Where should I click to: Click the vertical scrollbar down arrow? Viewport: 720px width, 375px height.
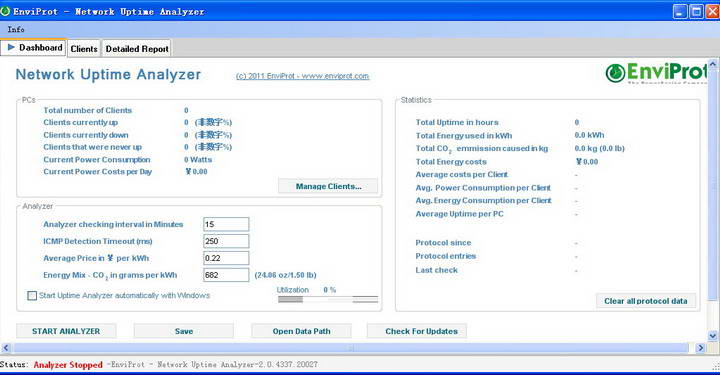coord(713,336)
